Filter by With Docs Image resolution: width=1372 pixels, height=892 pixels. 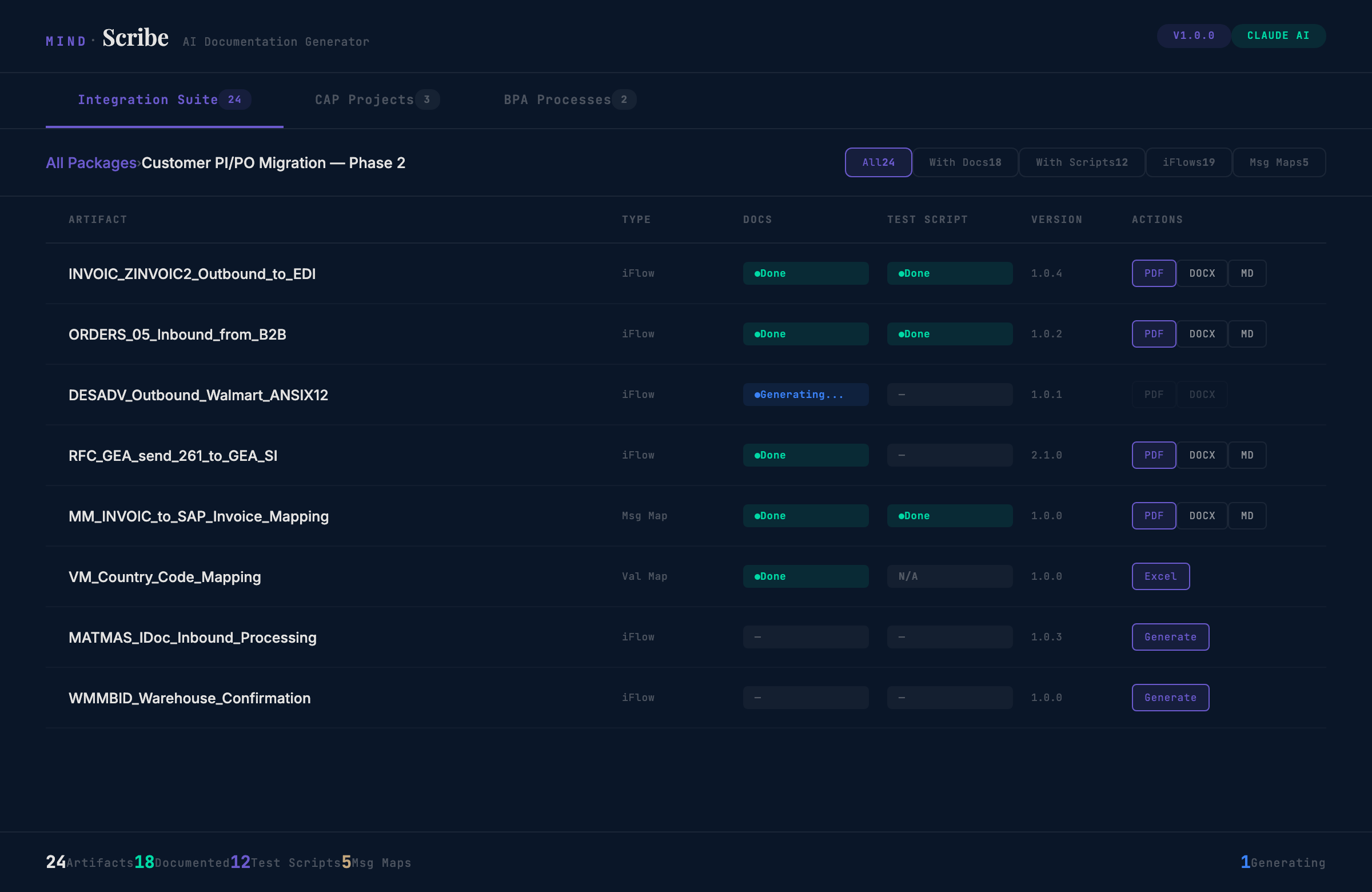[965, 162]
